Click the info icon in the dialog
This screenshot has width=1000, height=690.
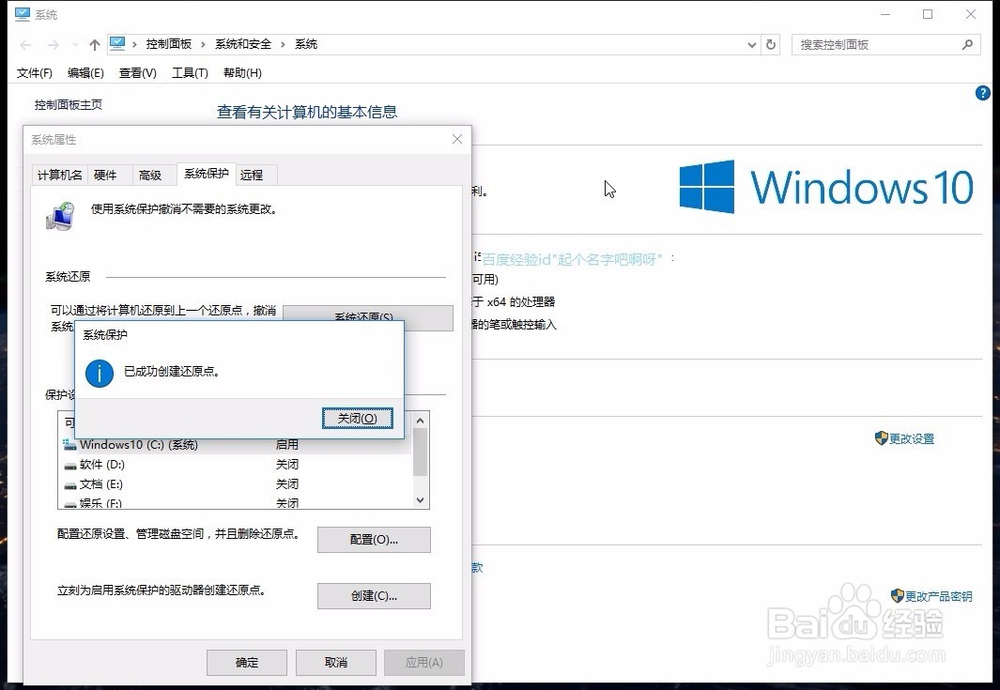(99, 374)
